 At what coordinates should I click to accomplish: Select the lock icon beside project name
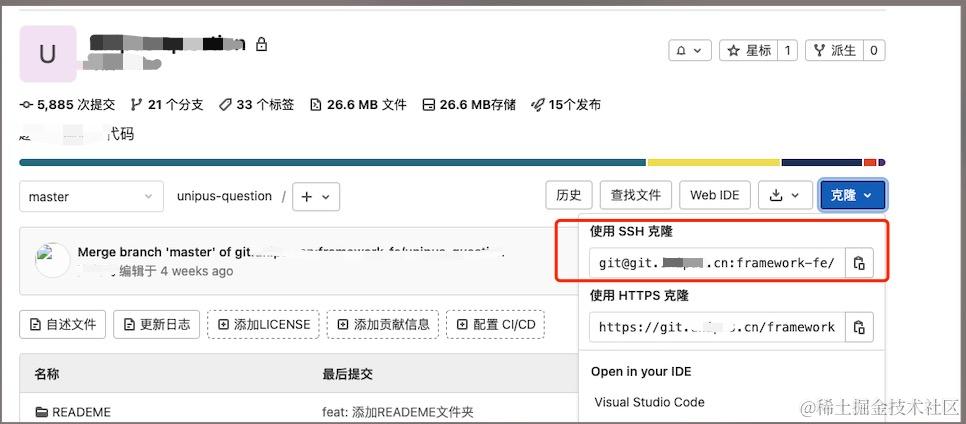point(261,44)
